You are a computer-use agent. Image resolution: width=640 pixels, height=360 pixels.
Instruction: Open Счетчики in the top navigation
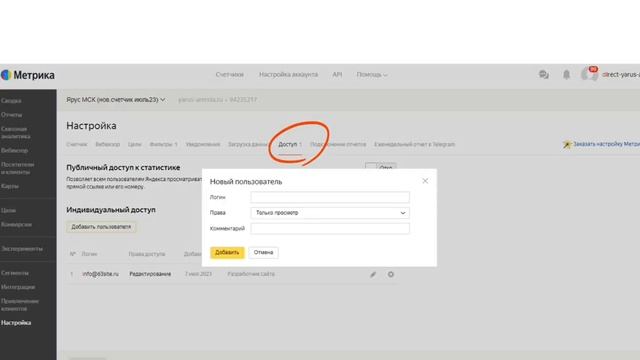[x=229, y=75]
